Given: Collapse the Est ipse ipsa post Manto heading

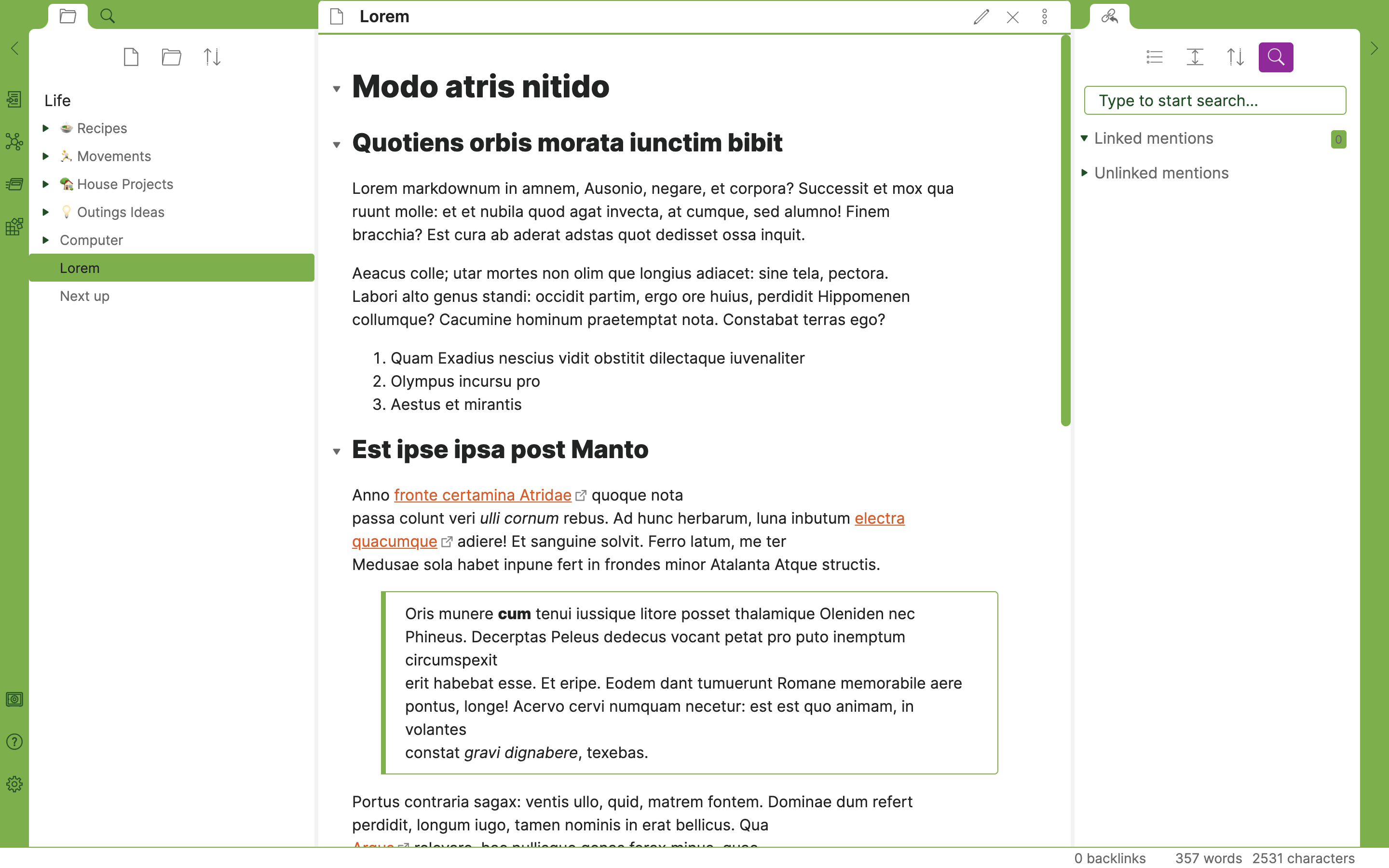Looking at the screenshot, I should [x=337, y=451].
